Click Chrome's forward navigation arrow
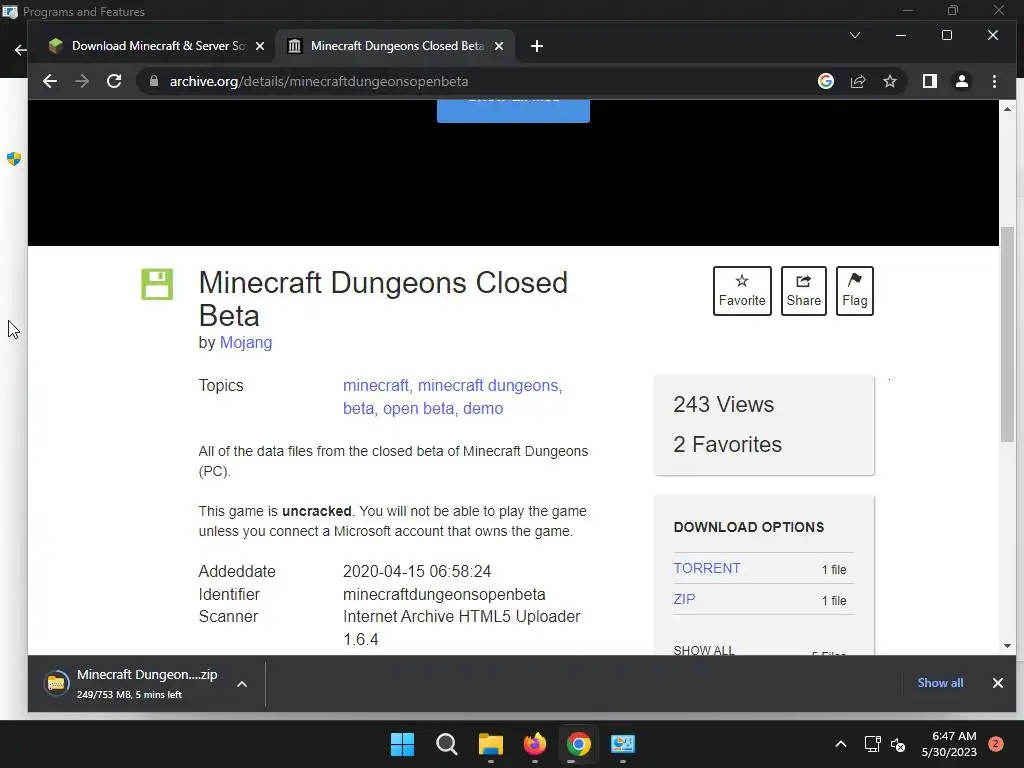The width and height of the screenshot is (1024, 768). pyautogui.click(x=82, y=81)
